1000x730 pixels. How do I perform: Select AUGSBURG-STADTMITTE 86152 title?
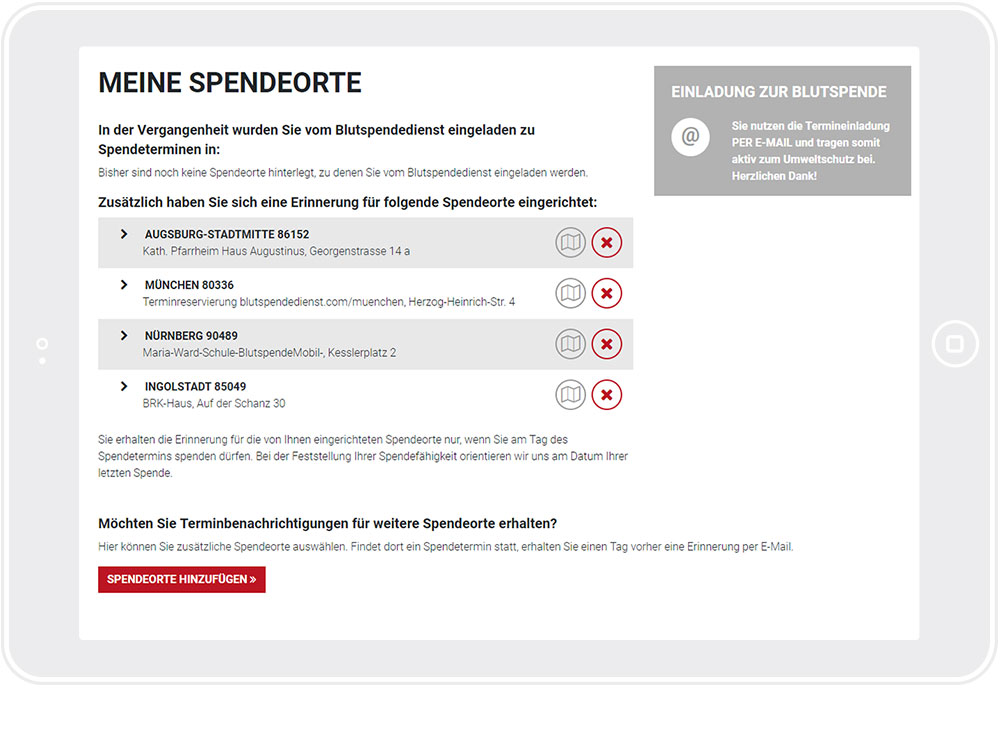[227, 235]
